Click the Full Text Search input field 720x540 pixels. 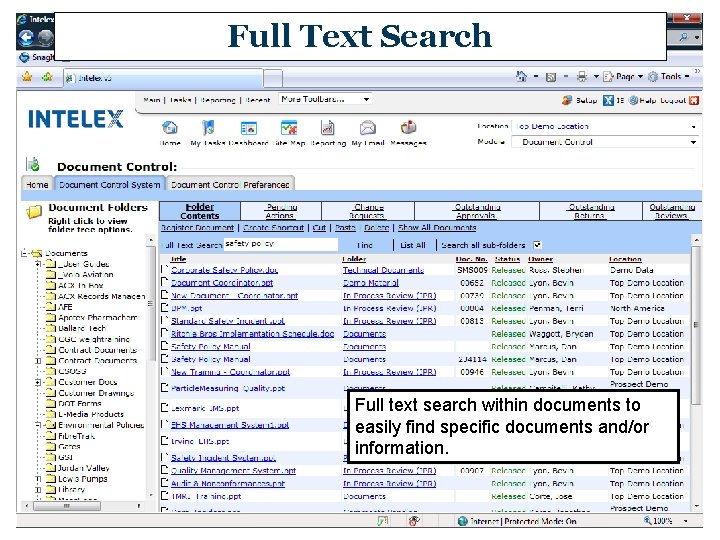281,244
